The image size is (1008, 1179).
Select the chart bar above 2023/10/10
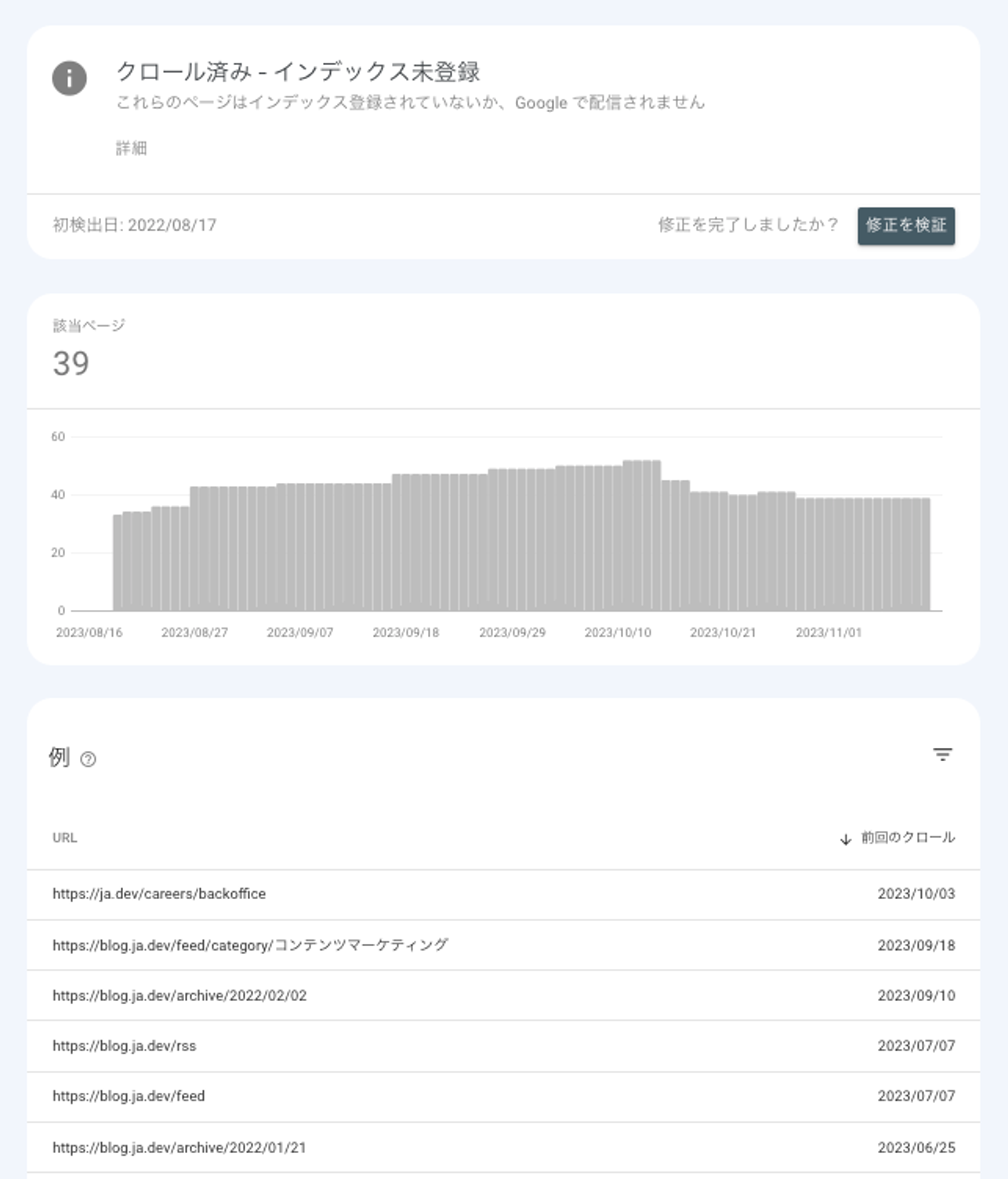tap(619, 541)
